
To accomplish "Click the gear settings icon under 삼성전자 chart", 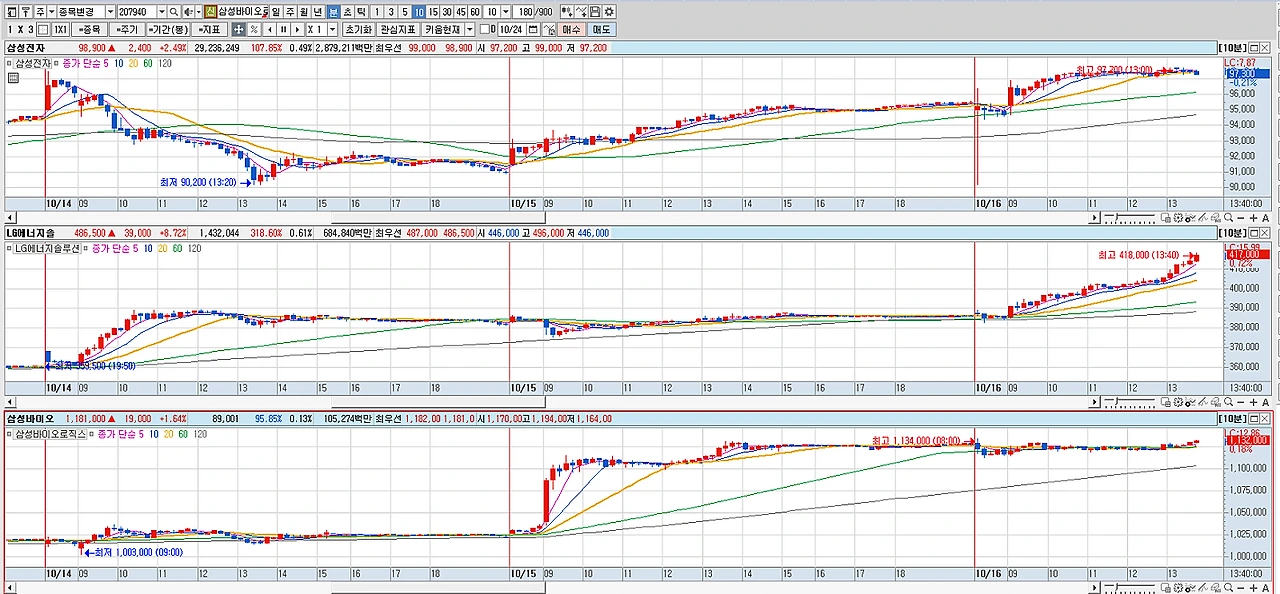I will pyautogui.click(x=1178, y=218).
